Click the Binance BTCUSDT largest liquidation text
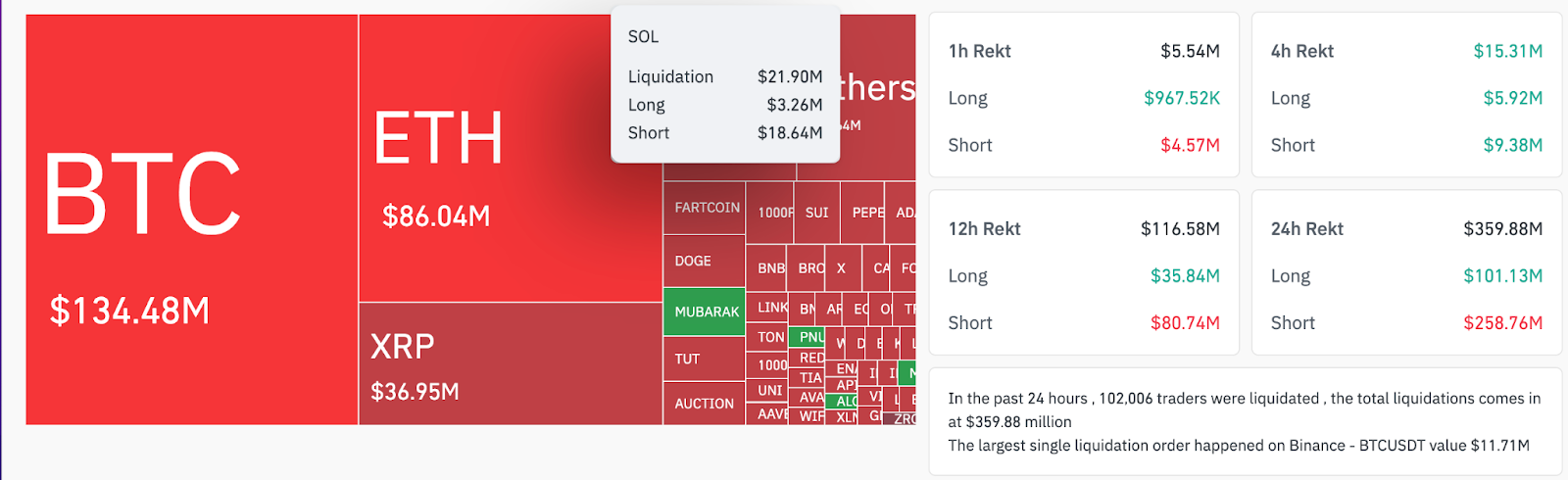 coord(1238,446)
